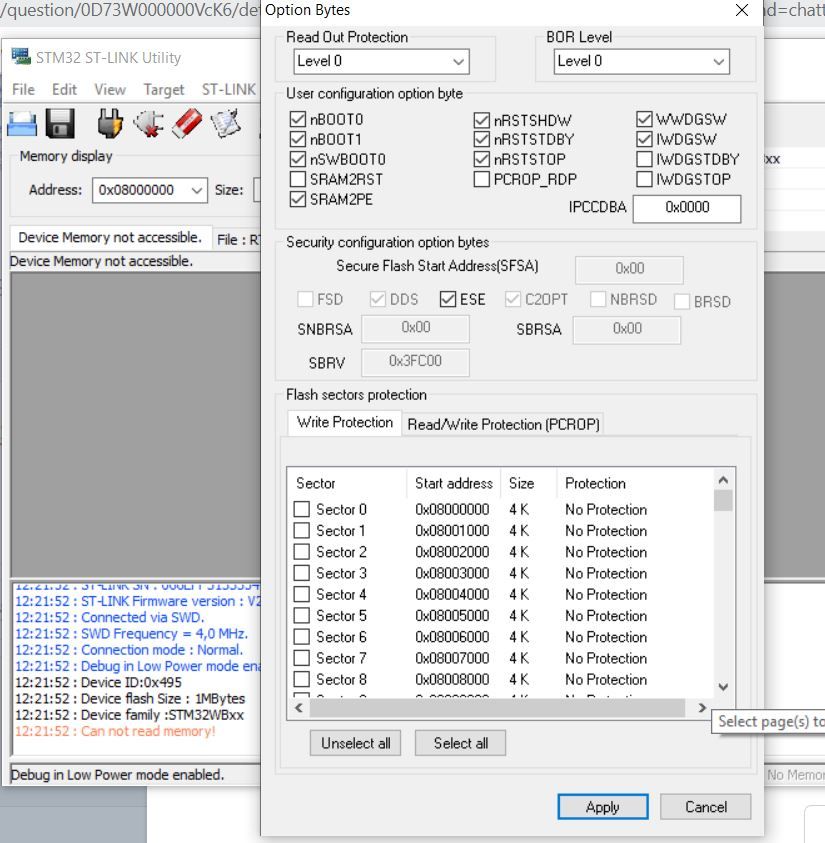
Task: Click the Full chip erase eraser icon
Action: click(x=187, y=123)
